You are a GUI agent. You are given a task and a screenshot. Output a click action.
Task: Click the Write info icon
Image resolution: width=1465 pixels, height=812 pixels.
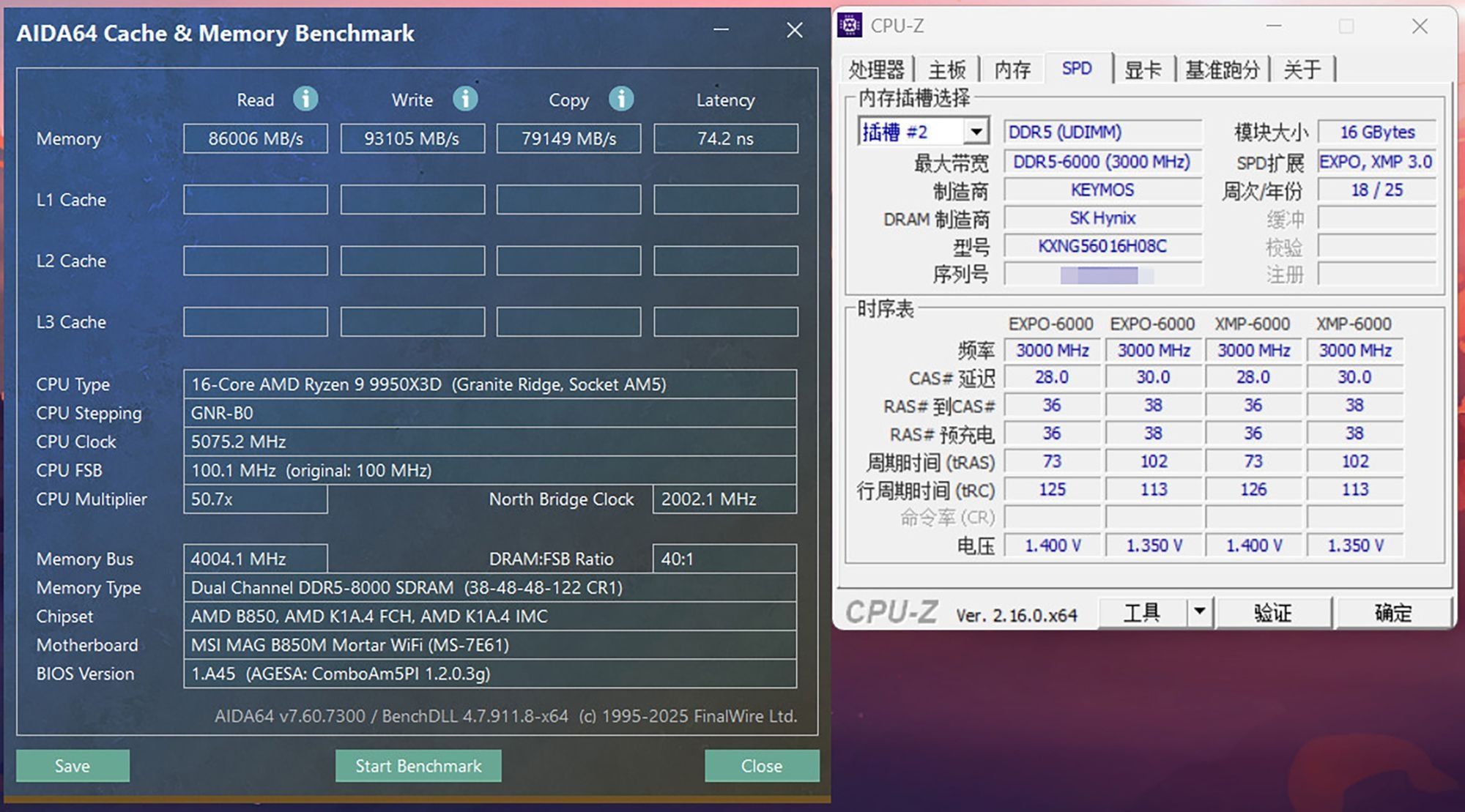(x=464, y=99)
